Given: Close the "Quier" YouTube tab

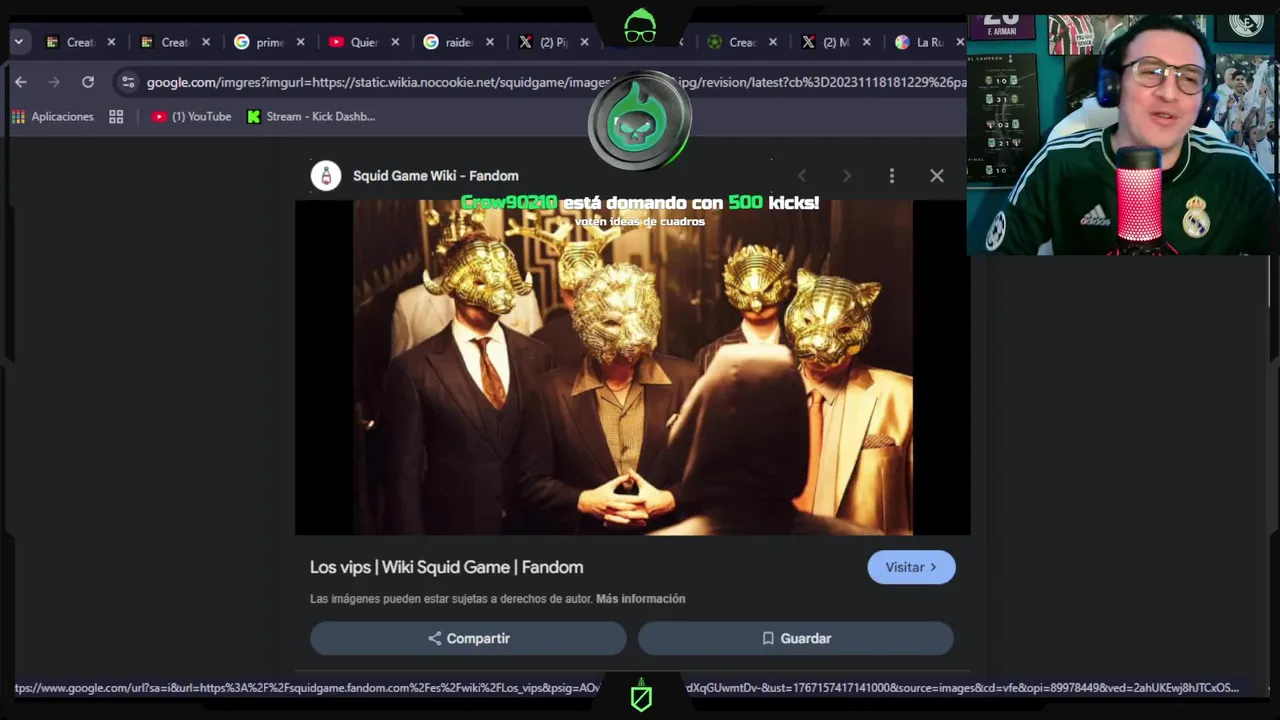Looking at the screenshot, I should pyautogui.click(x=395, y=42).
